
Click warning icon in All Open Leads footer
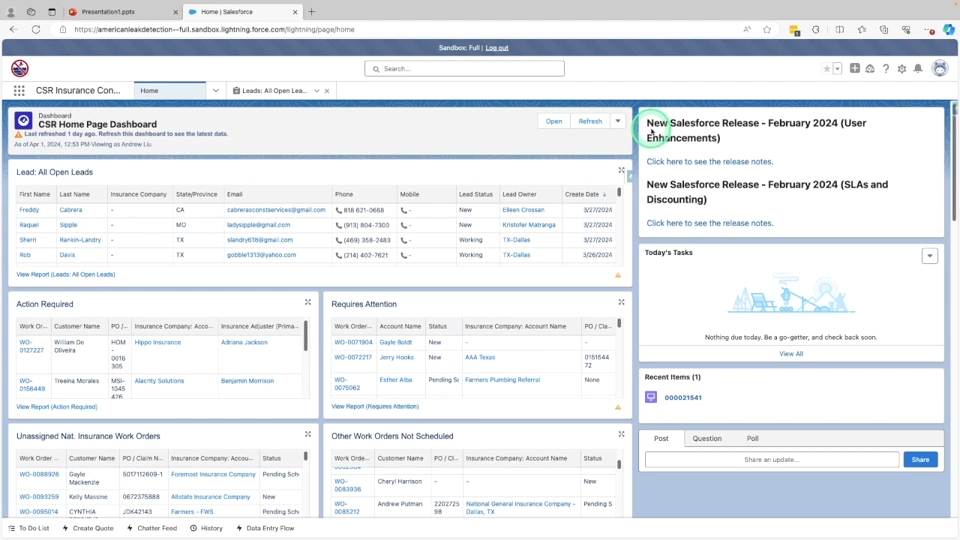pyautogui.click(x=618, y=276)
